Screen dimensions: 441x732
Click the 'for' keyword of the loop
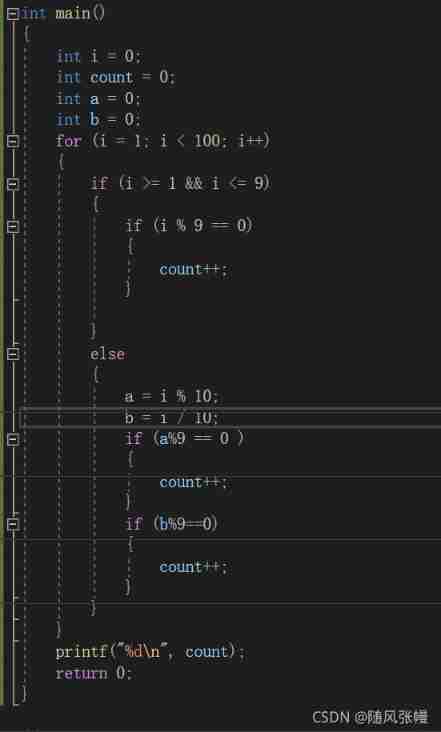(x=69, y=141)
